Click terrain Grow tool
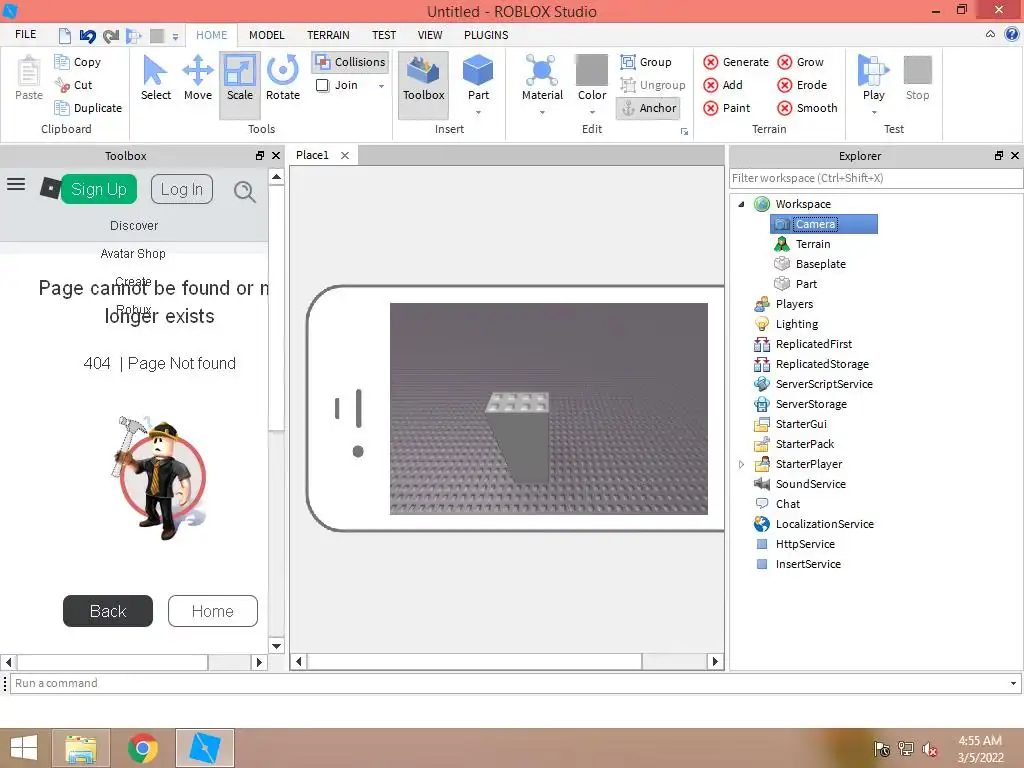Image resolution: width=1024 pixels, height=768 pixels. (801, 62)
